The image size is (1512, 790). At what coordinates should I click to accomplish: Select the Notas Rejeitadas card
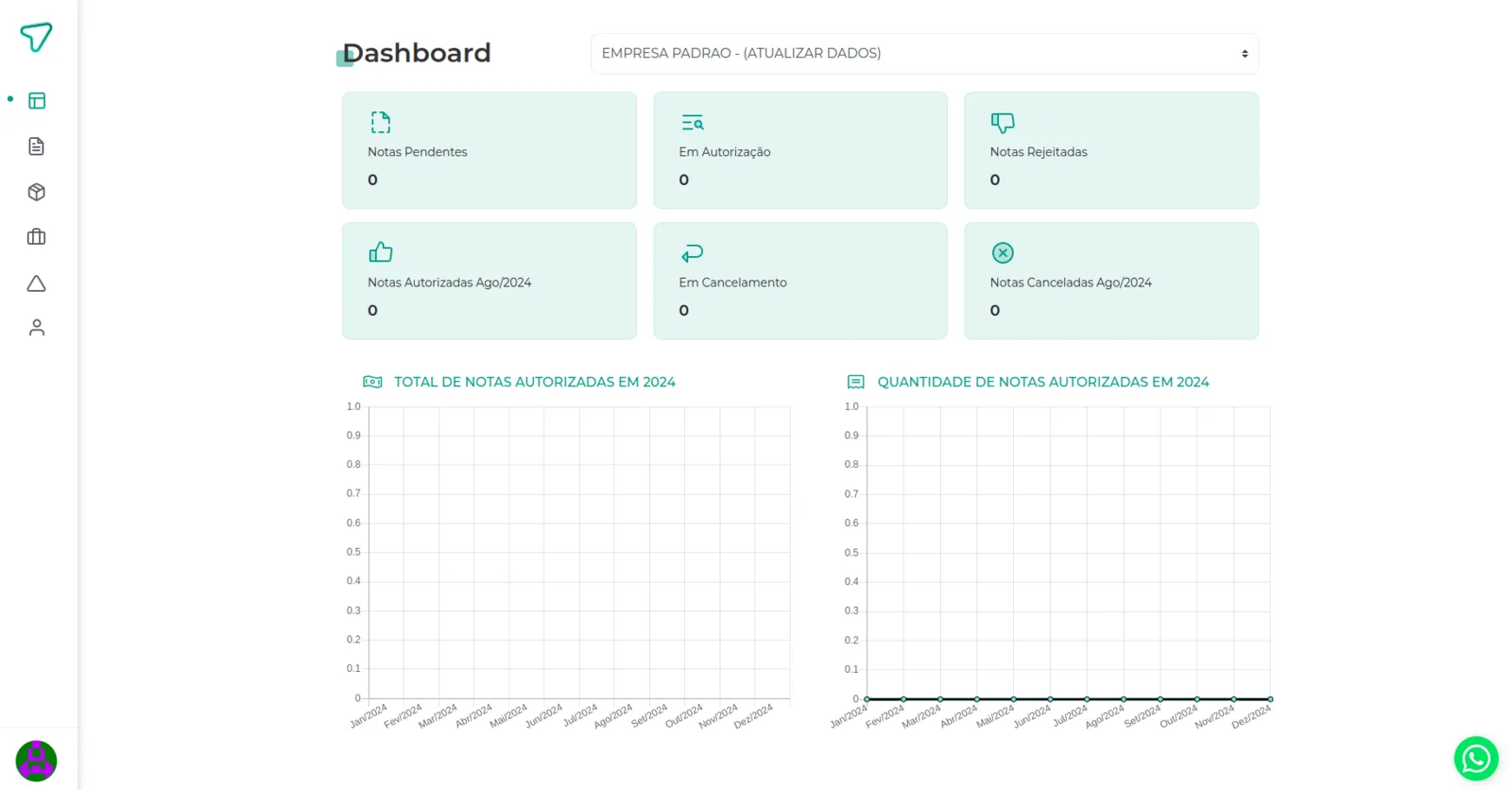click(1111, 150)
